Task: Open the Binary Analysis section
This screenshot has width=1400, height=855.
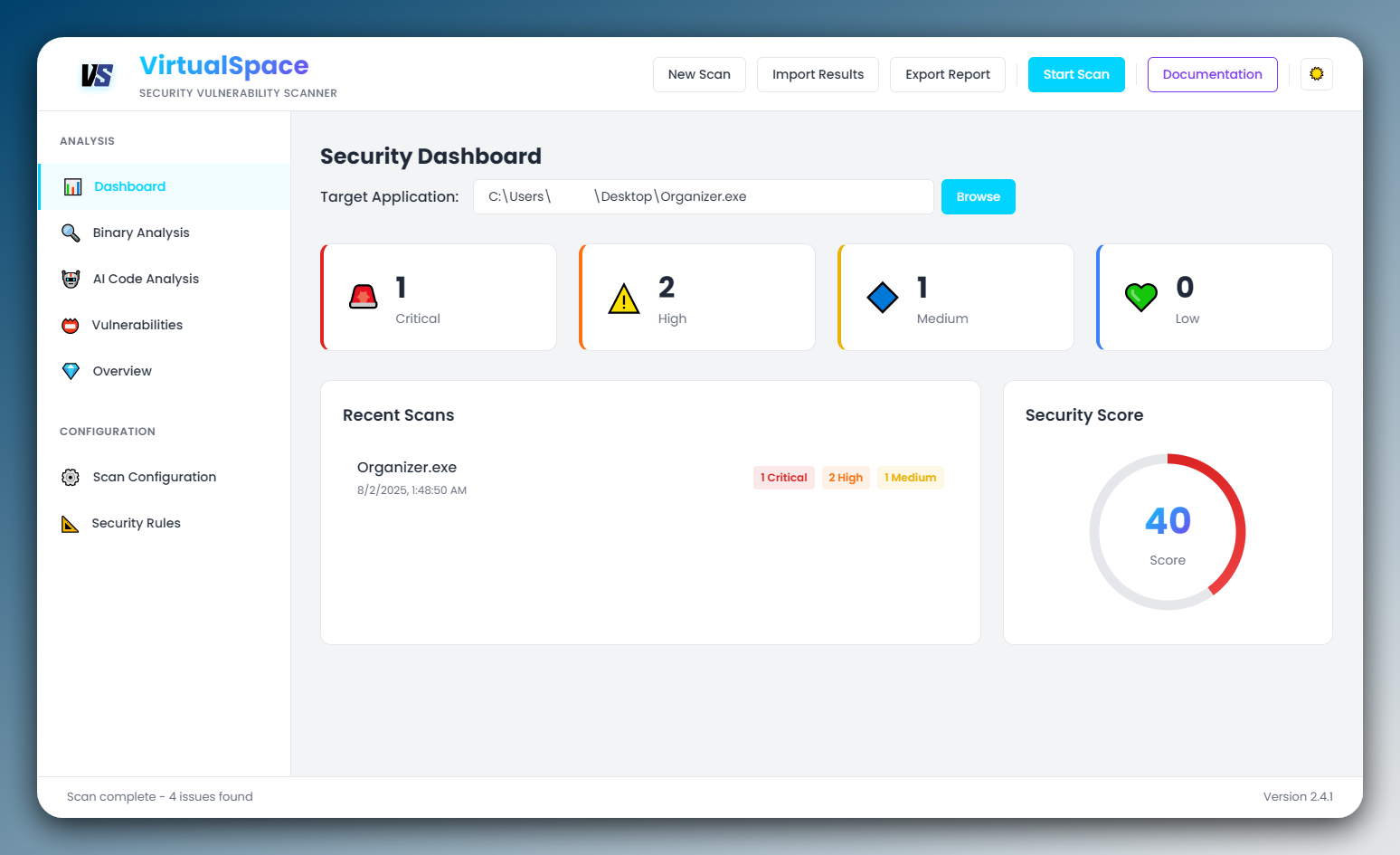Action: pos(141,233)
